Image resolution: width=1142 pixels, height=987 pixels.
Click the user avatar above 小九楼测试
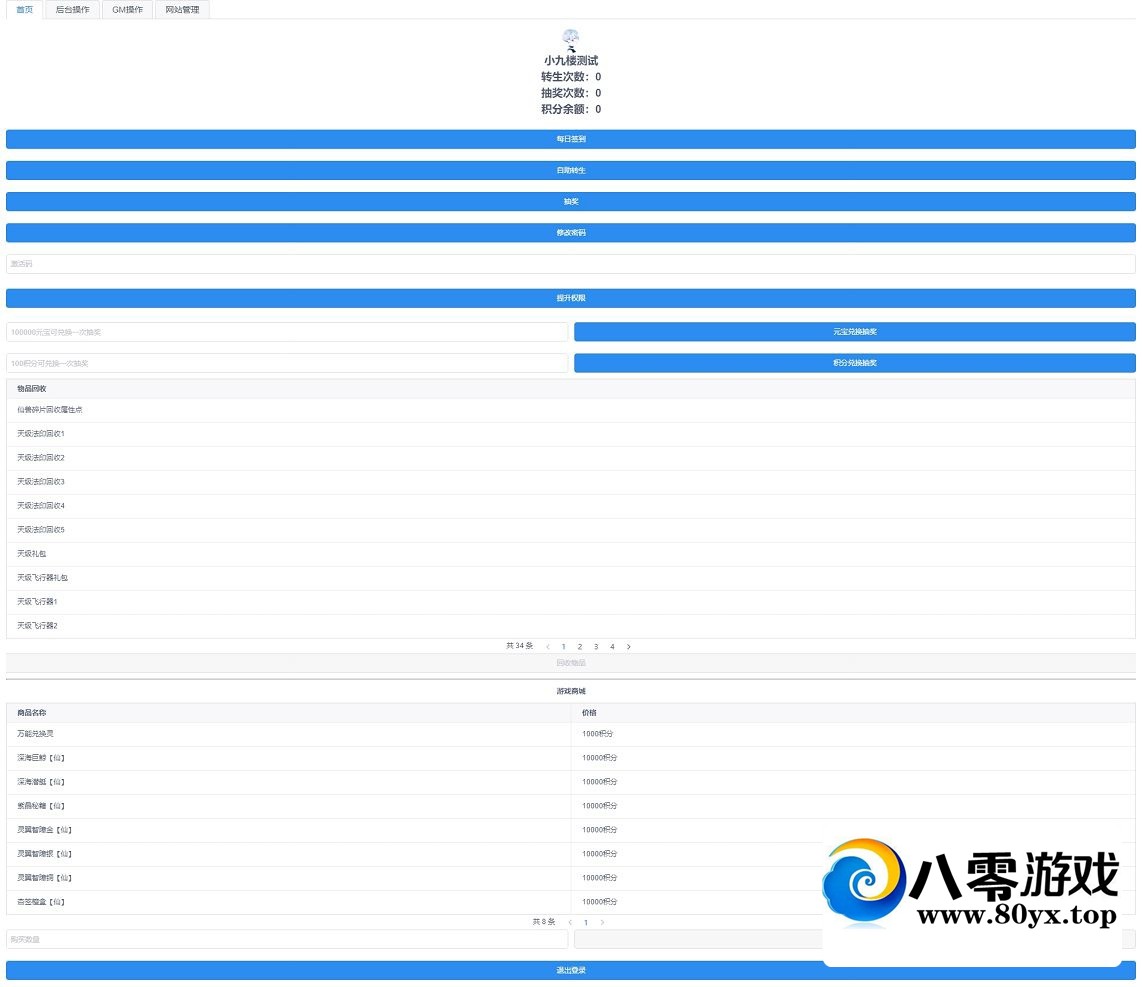click(x=571, y=39)
